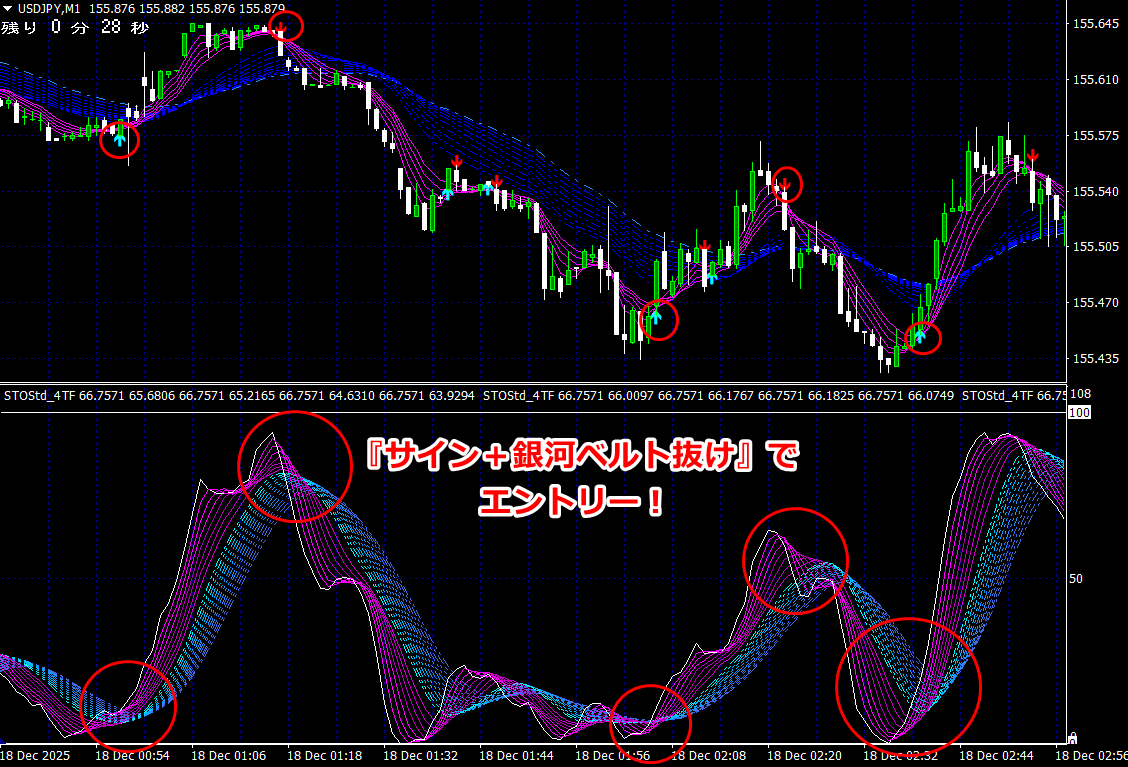Image resolution: width=1128 pixels, height=767 pixels.
Task: Click the 50 level on oscillator scale
Action: [1078, 579]
